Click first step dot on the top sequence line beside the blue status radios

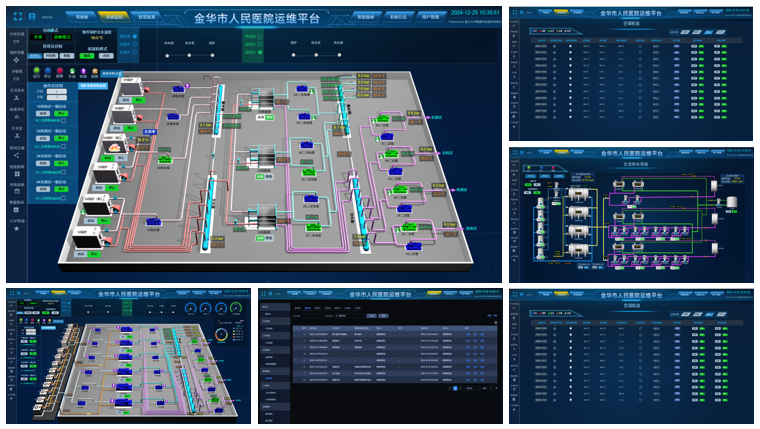point(167,55)
